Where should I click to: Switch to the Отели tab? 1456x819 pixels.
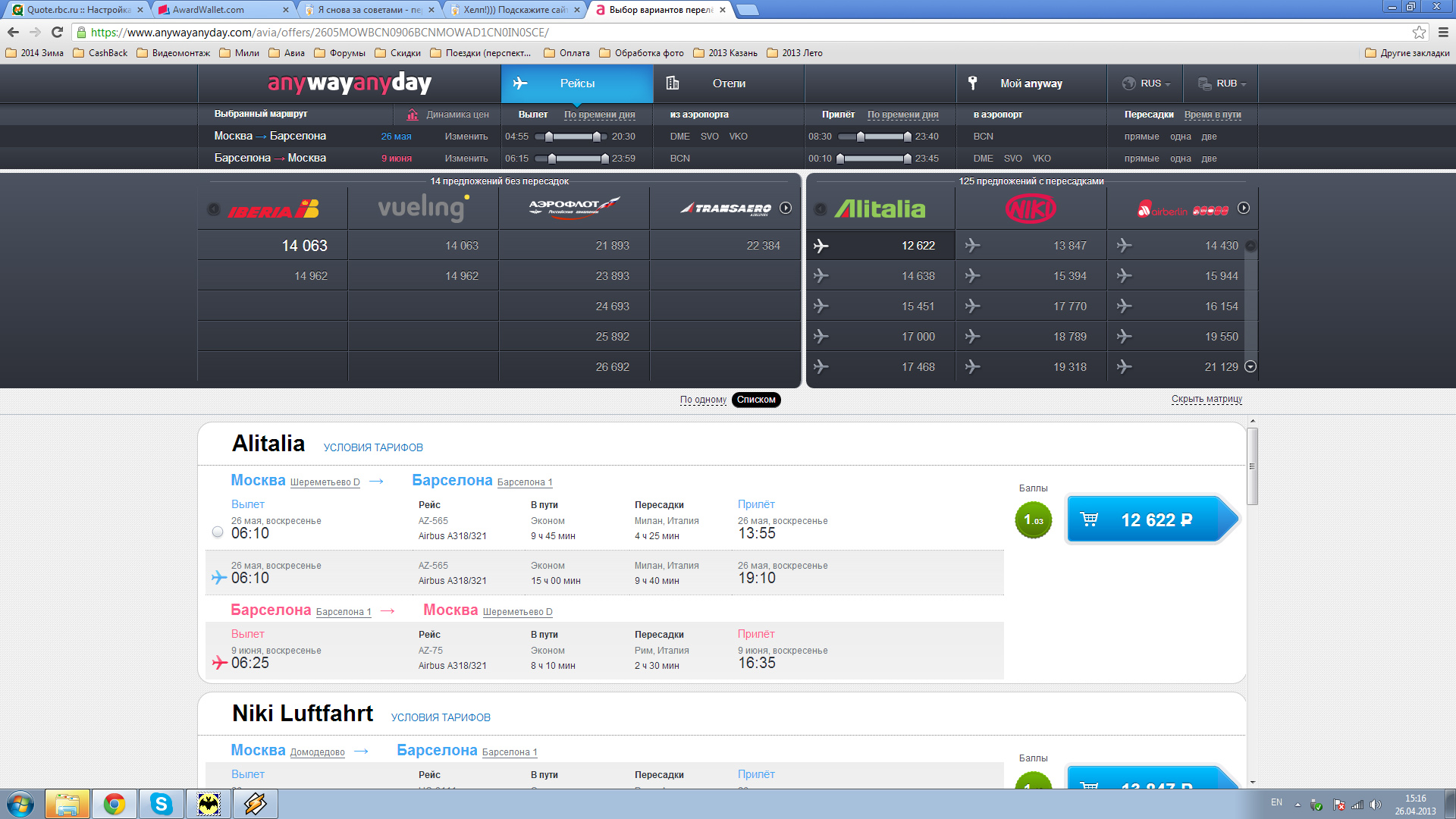(728, 83)
